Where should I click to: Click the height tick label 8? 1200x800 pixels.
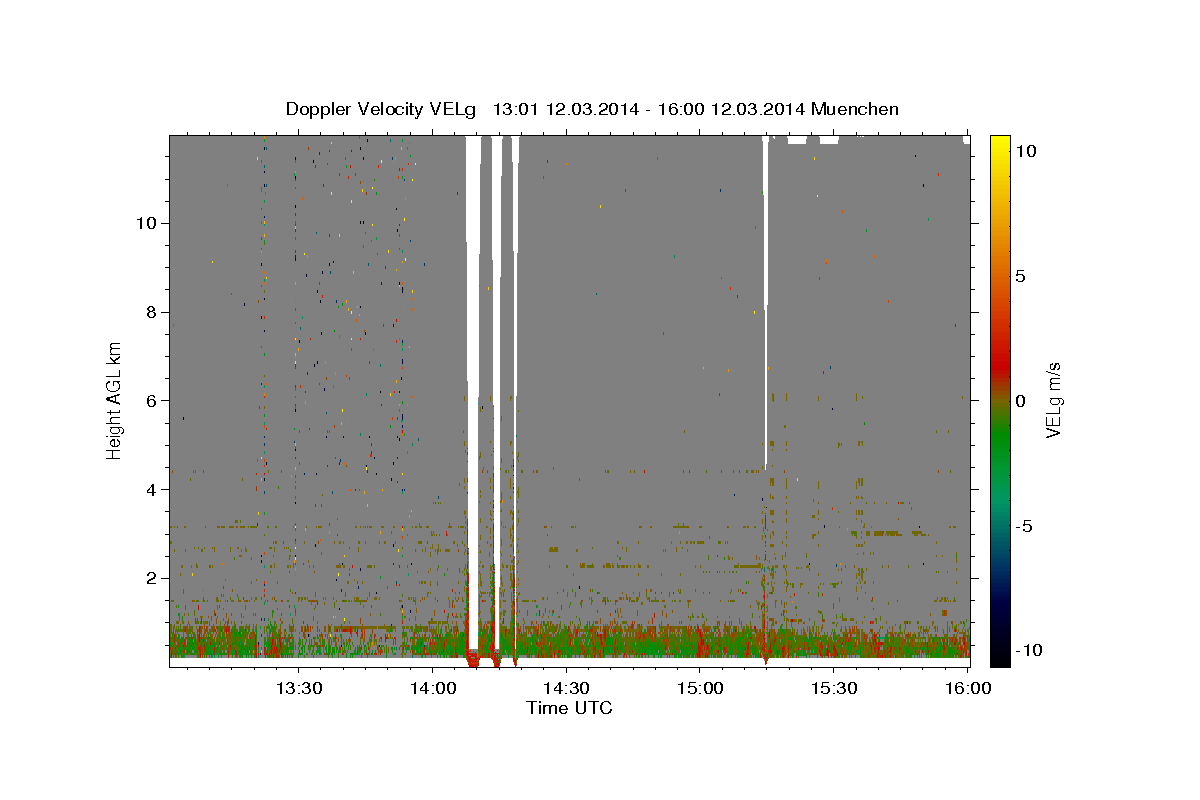click(152, 312)
